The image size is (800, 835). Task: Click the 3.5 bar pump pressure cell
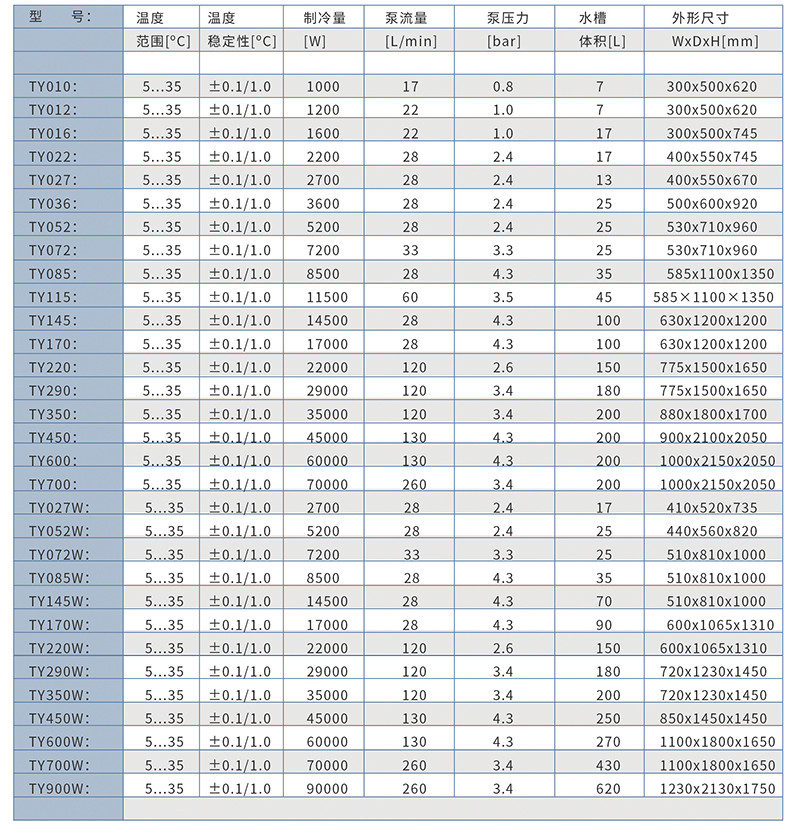[502, 297]
